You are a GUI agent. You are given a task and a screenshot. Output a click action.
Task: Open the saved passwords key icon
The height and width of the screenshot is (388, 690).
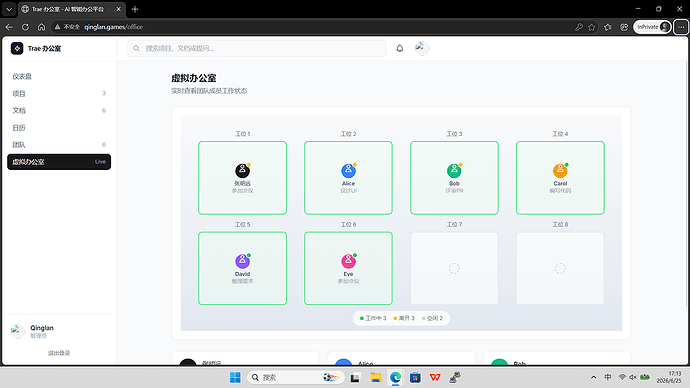(579, 27)
